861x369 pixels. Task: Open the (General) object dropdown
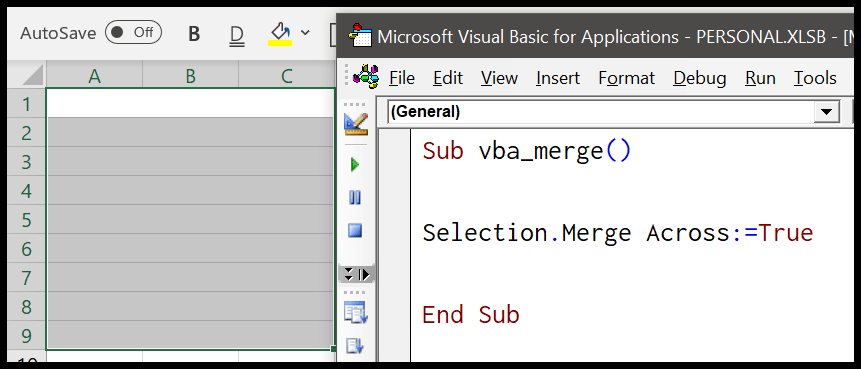click(826, 112)
